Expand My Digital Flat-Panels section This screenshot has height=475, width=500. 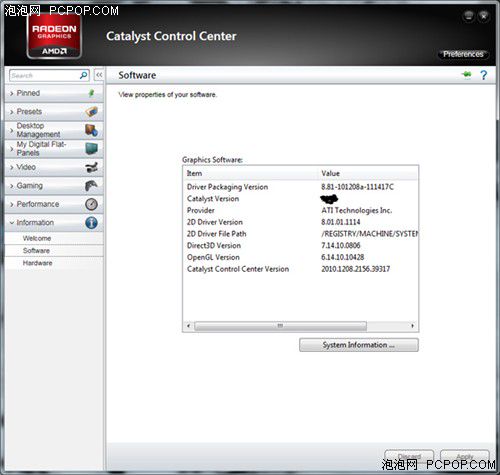[x=54, y=149]
